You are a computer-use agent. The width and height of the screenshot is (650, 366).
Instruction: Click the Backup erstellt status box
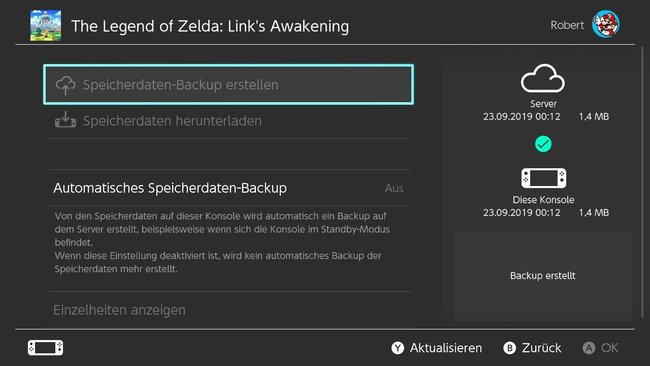(x=543, y=276)
